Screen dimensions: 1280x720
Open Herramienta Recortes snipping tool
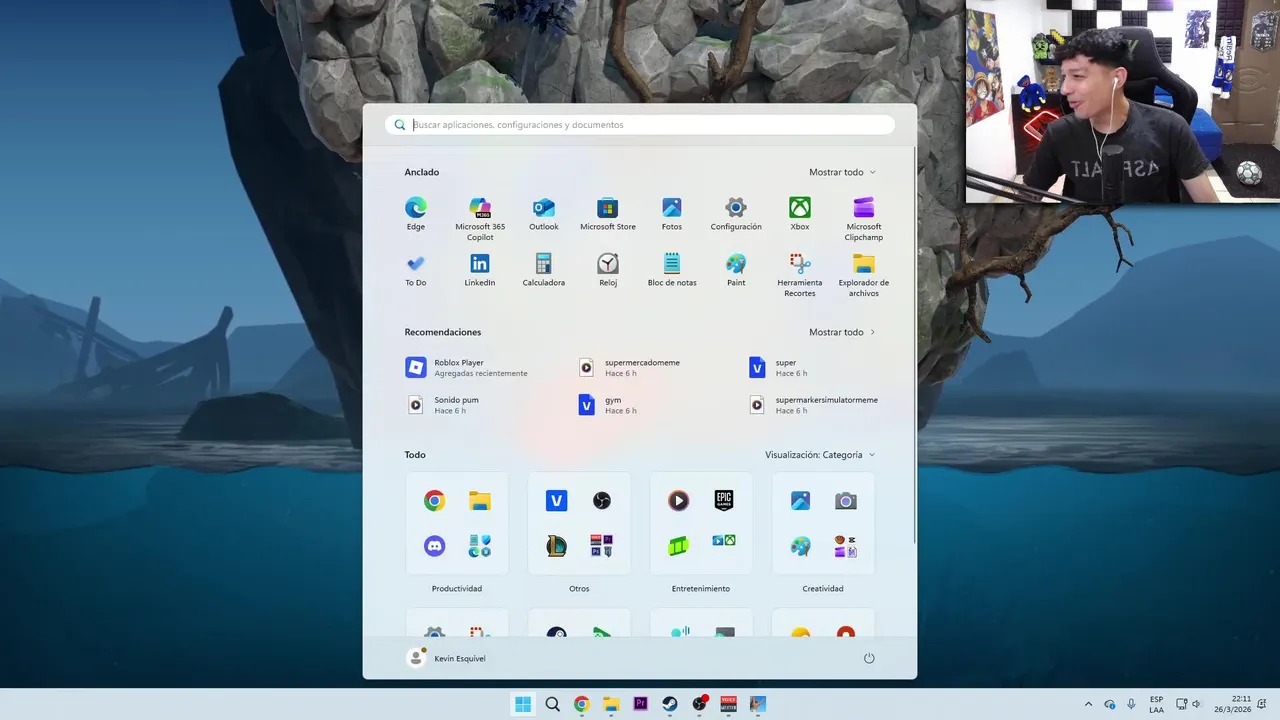pyautogui.click(x=800, y=275)
